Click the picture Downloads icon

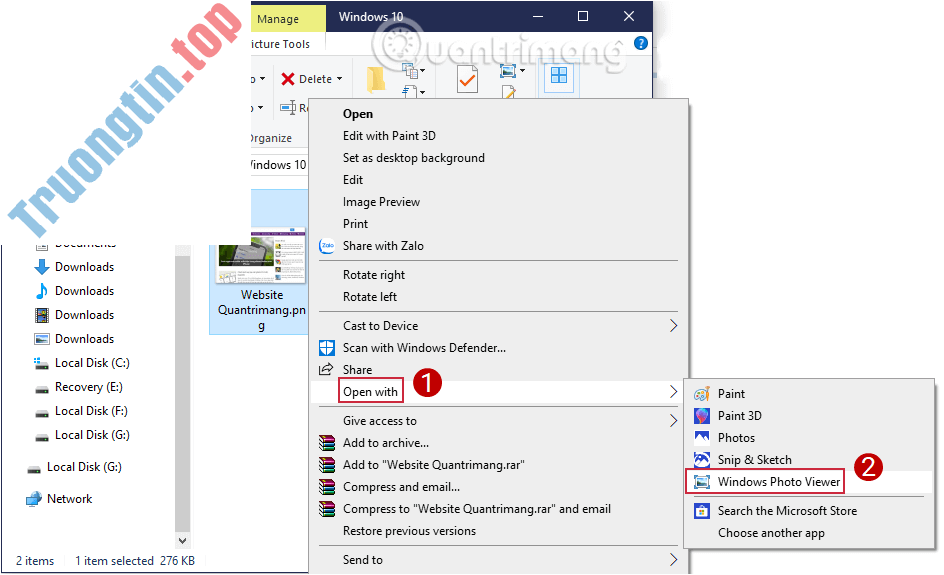[x=42, y=339]
